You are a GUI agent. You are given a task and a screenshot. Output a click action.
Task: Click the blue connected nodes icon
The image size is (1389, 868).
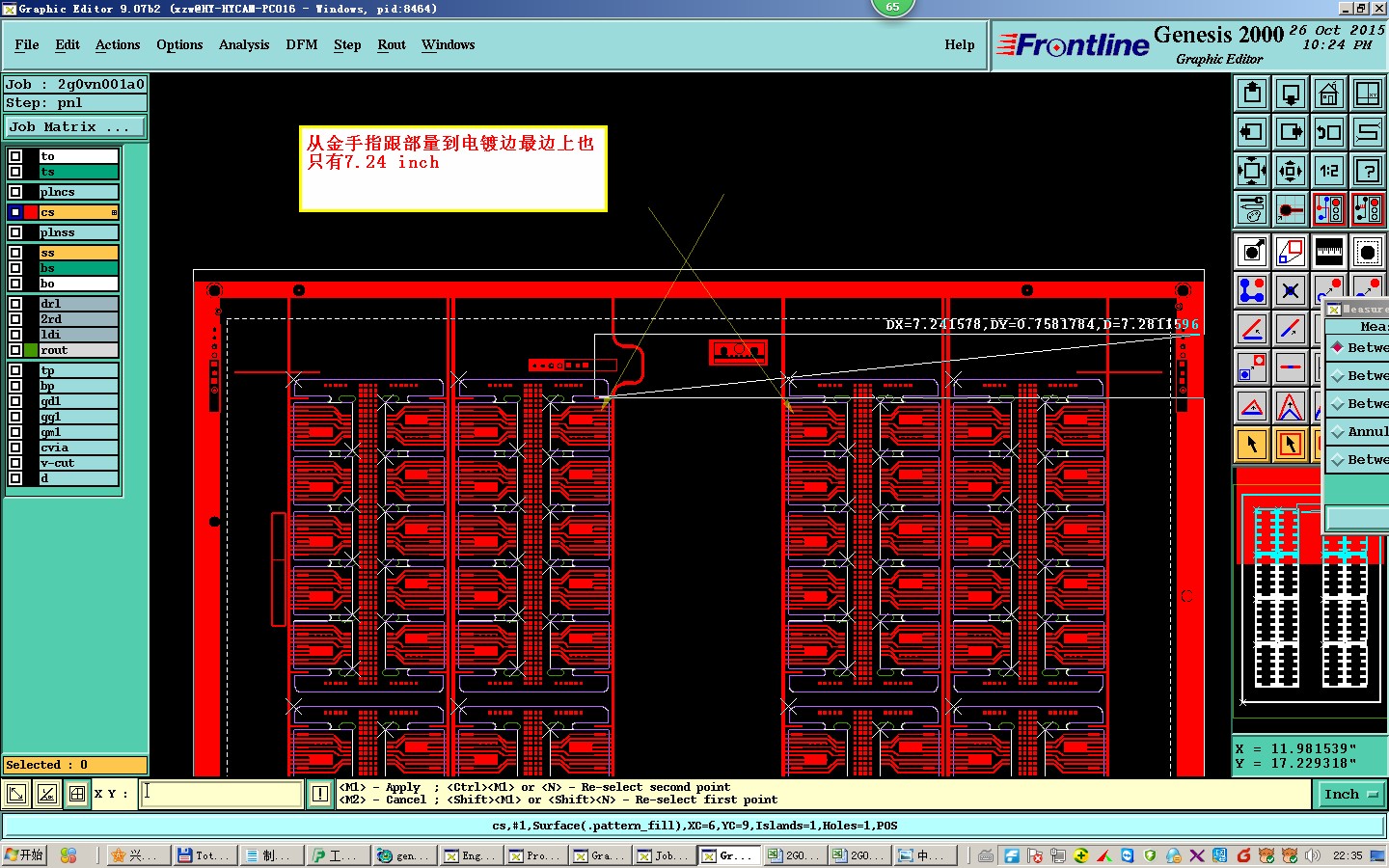point(1252,290)
